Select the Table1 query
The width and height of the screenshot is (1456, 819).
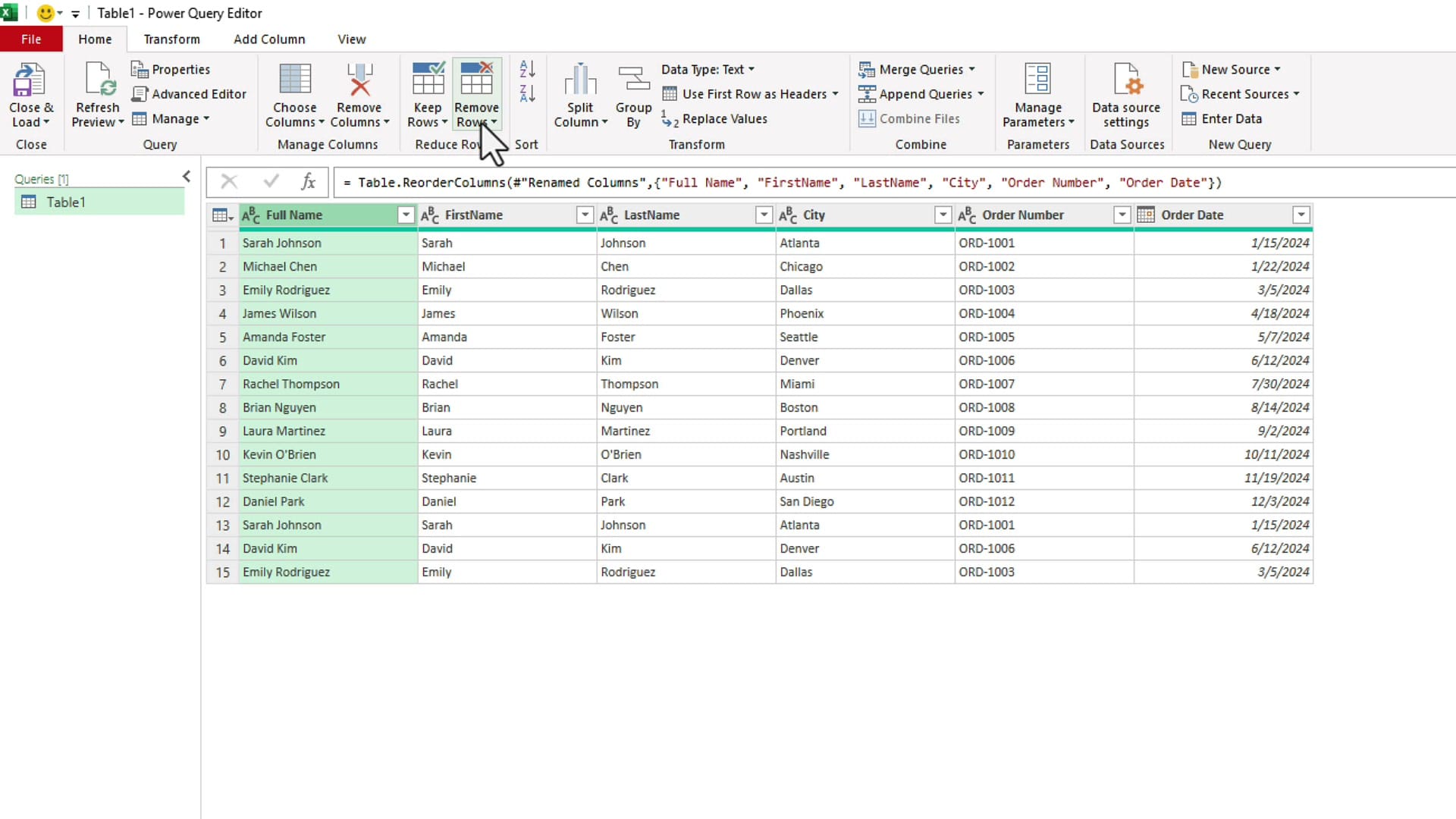tap(99, 202)
